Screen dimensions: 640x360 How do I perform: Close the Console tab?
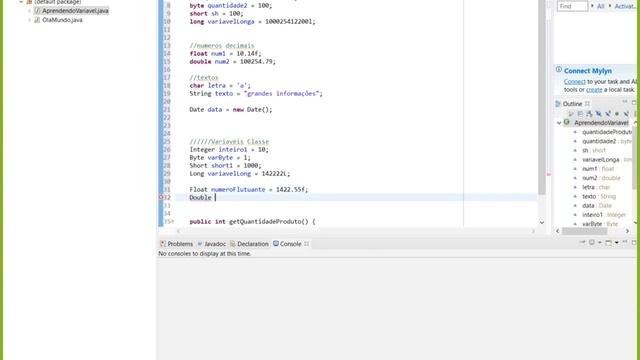[307, 244]
